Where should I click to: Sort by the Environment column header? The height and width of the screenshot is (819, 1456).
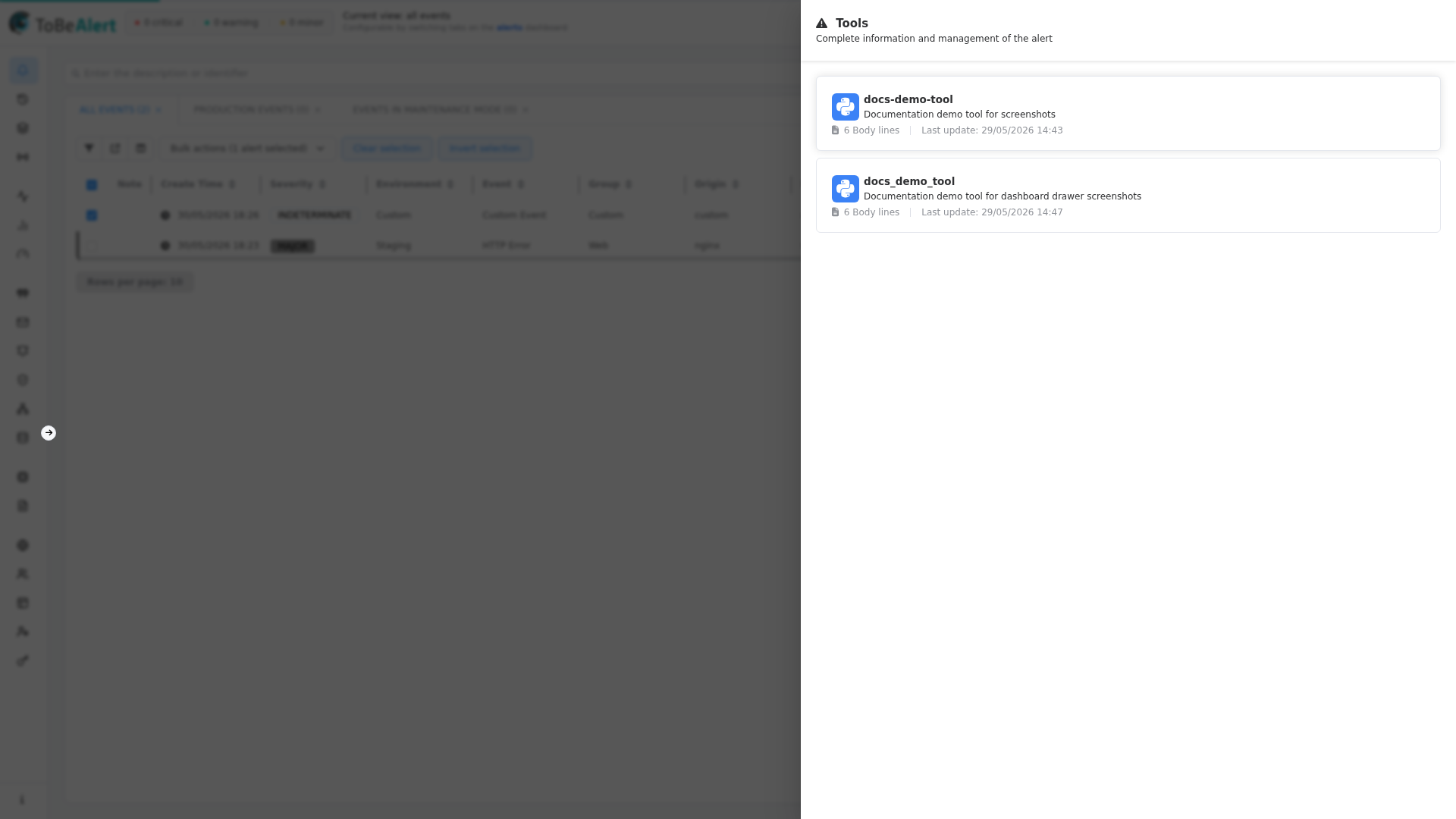click(x=415, y=184)
